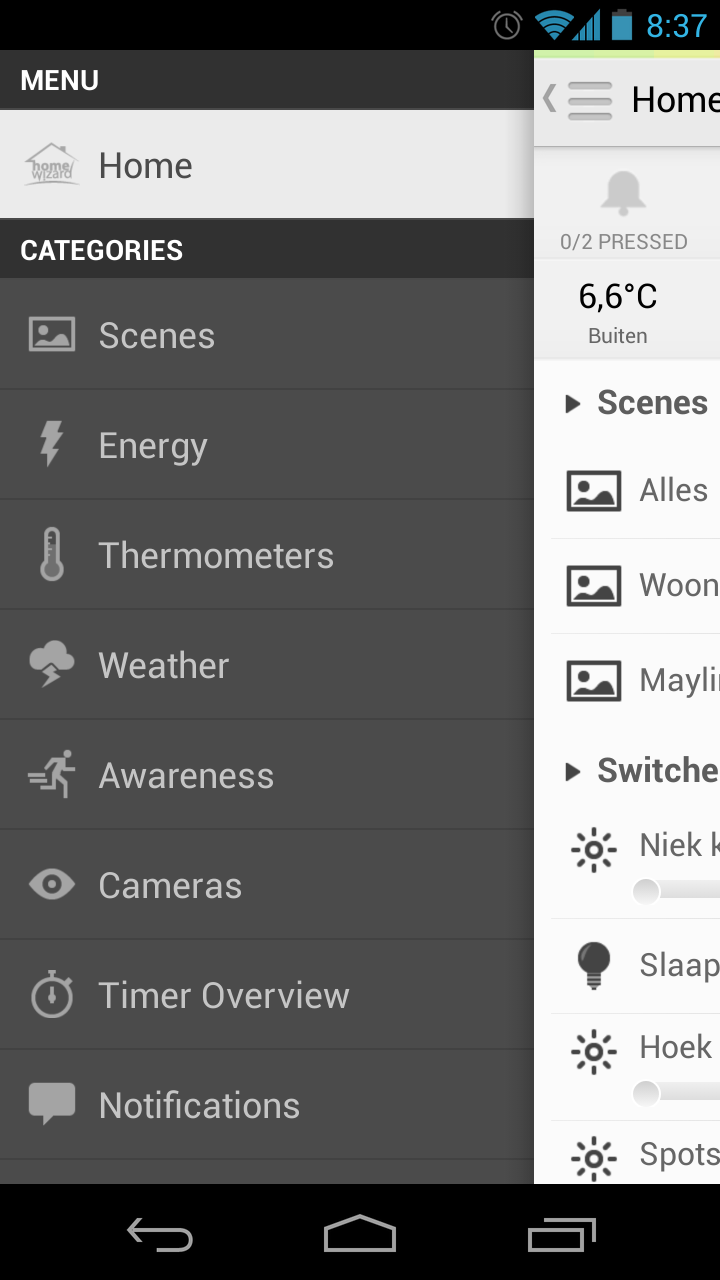Screen dimensions: 720x1280
Task: Collapse the Scenes section triangle
Action: tap(573, 404)
